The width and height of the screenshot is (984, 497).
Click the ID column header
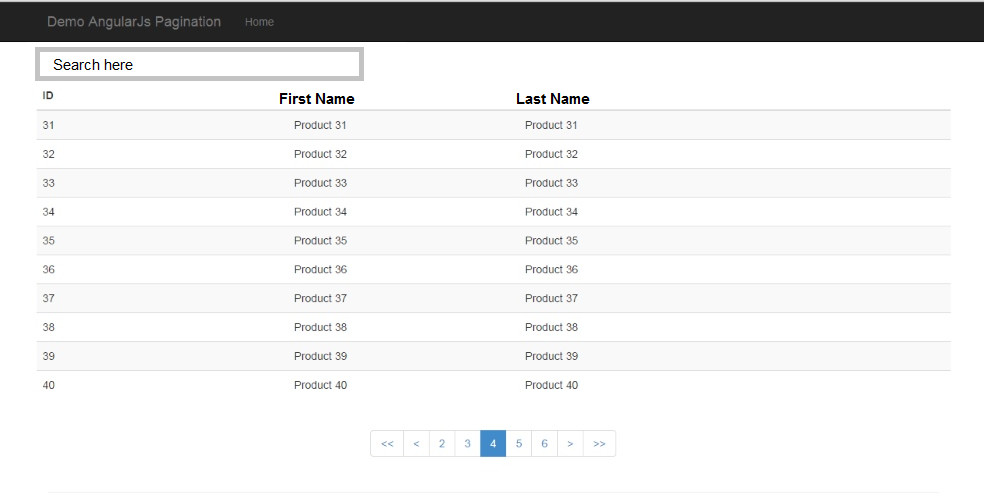click(48, 95)
